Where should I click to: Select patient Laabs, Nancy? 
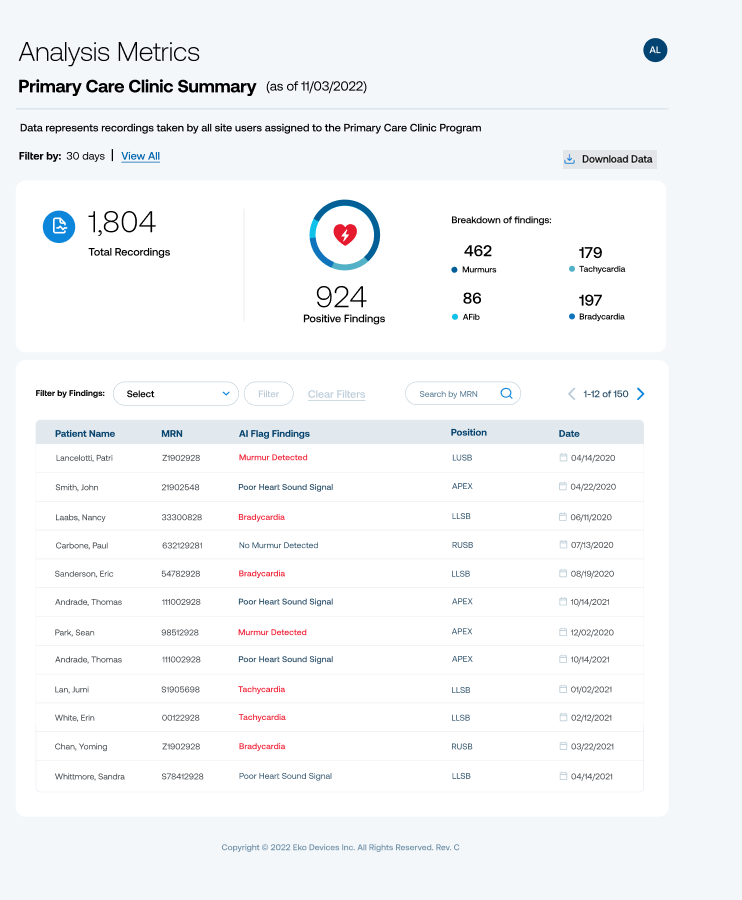click(x=80, y=517)
